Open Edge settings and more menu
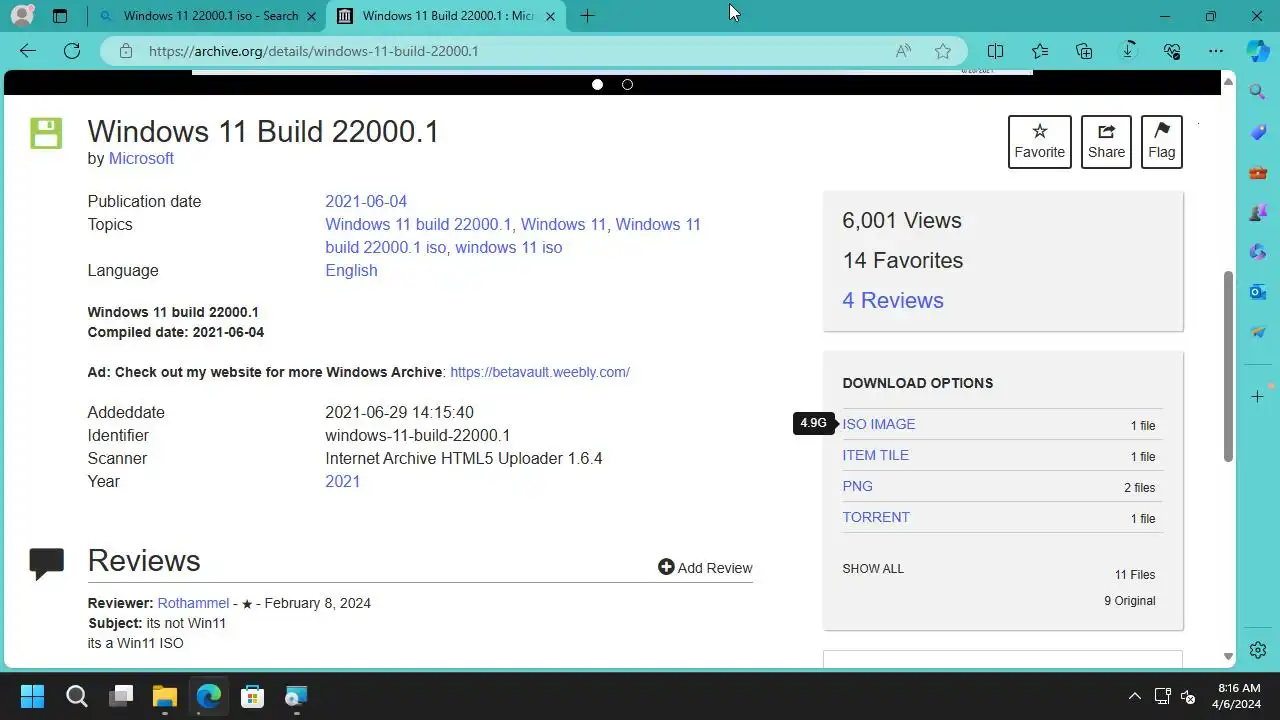Screen dimensions: 1280x720 (x=1216, y=51)
